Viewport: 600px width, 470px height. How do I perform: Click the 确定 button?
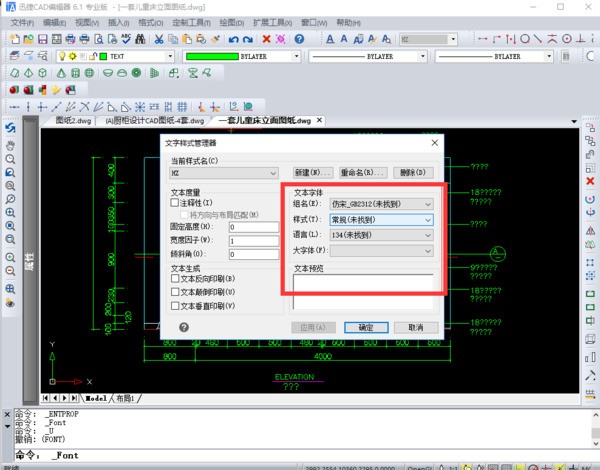tap(365, 327)
